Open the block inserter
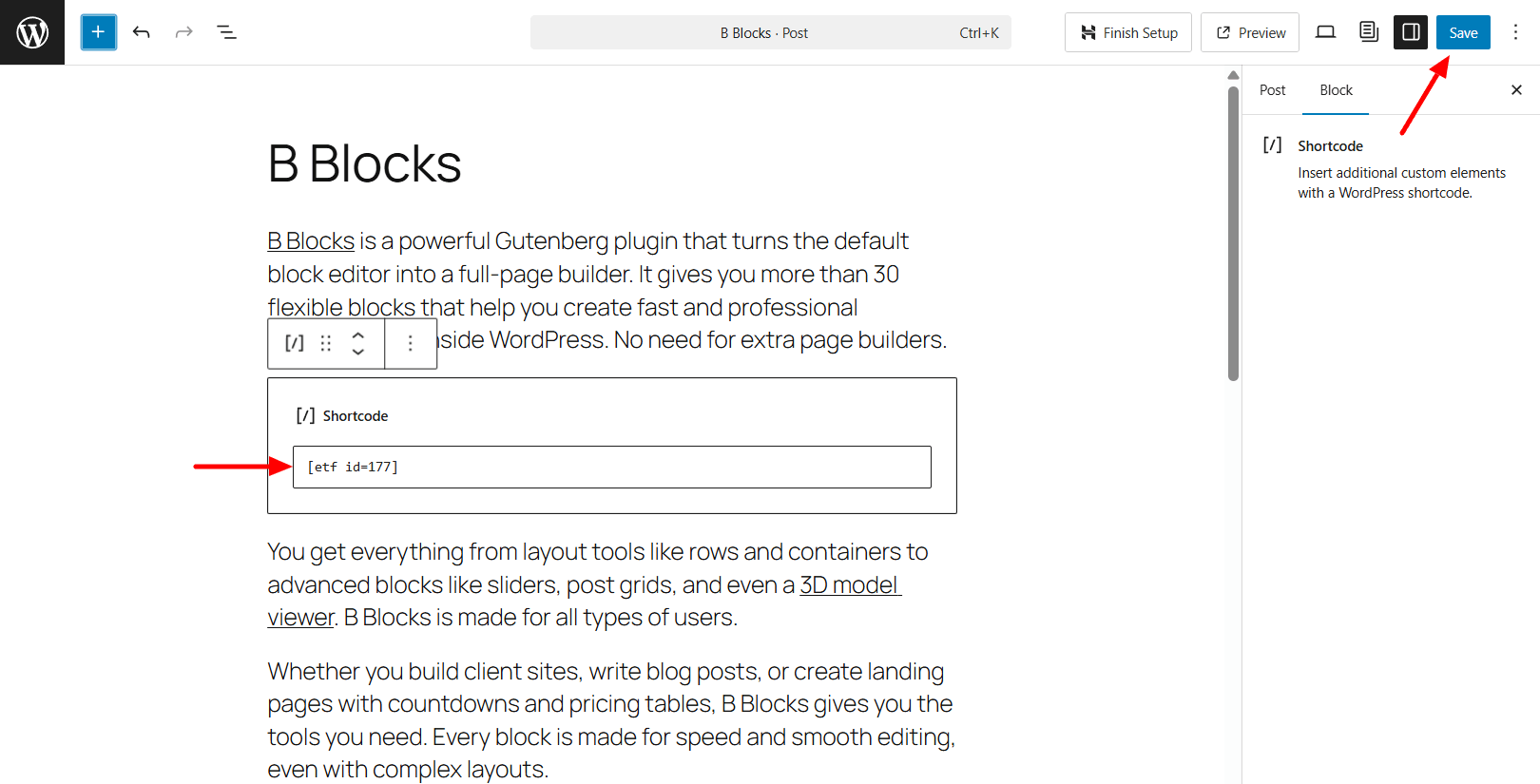1540x784 pixels. [x=98, y=31]
